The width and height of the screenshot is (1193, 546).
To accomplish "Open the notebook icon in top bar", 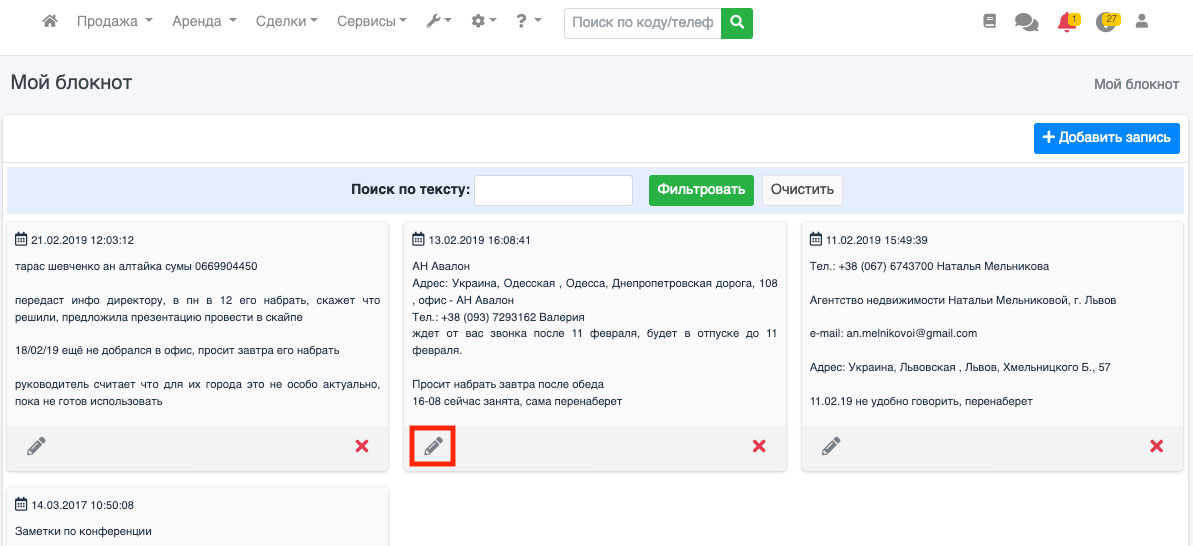I will (990, 21).
